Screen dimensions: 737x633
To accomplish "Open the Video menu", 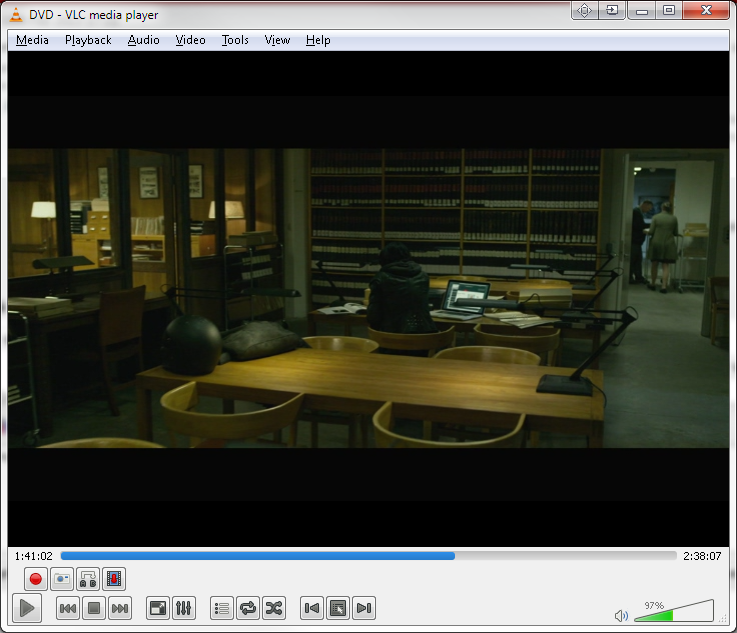I will [190, 40].
